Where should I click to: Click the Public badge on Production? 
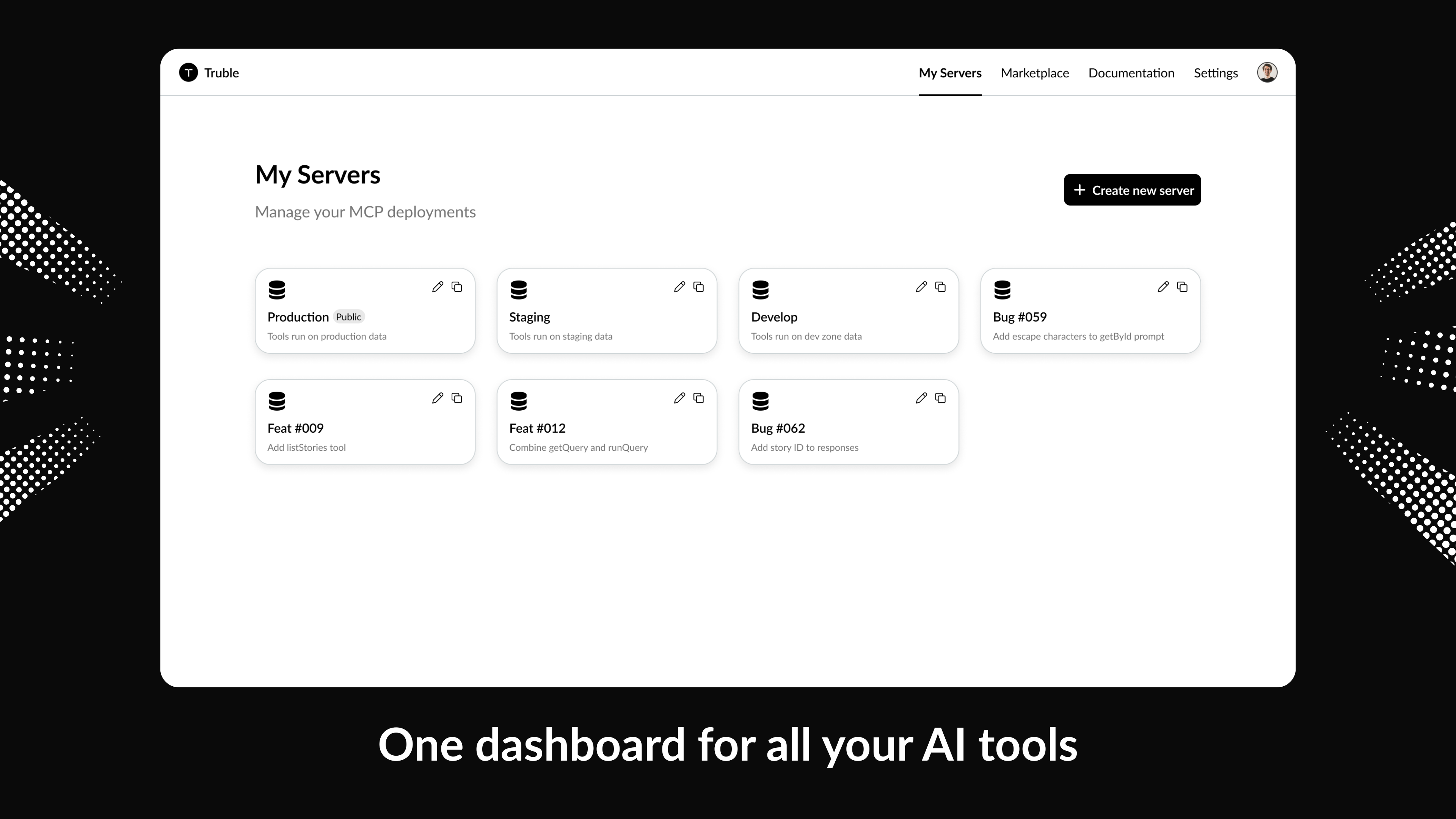(348, 317)
